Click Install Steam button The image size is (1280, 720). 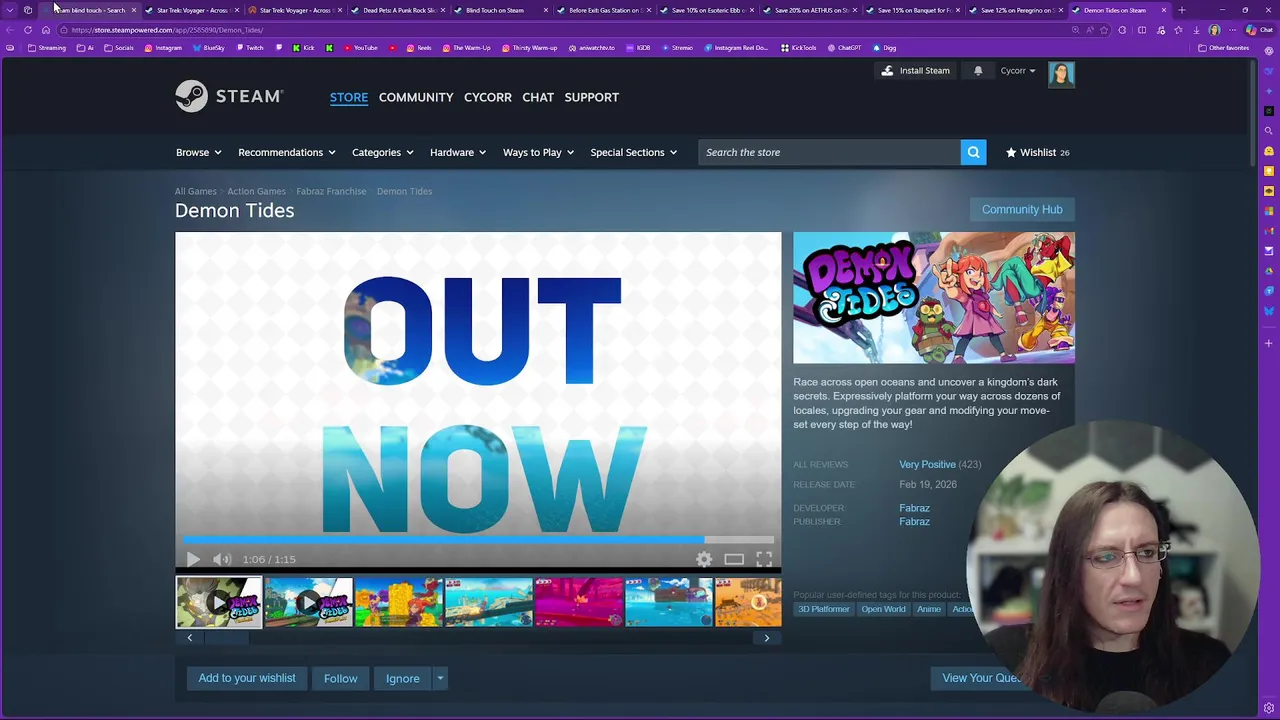pyautogui.click(x=915, y=71)
